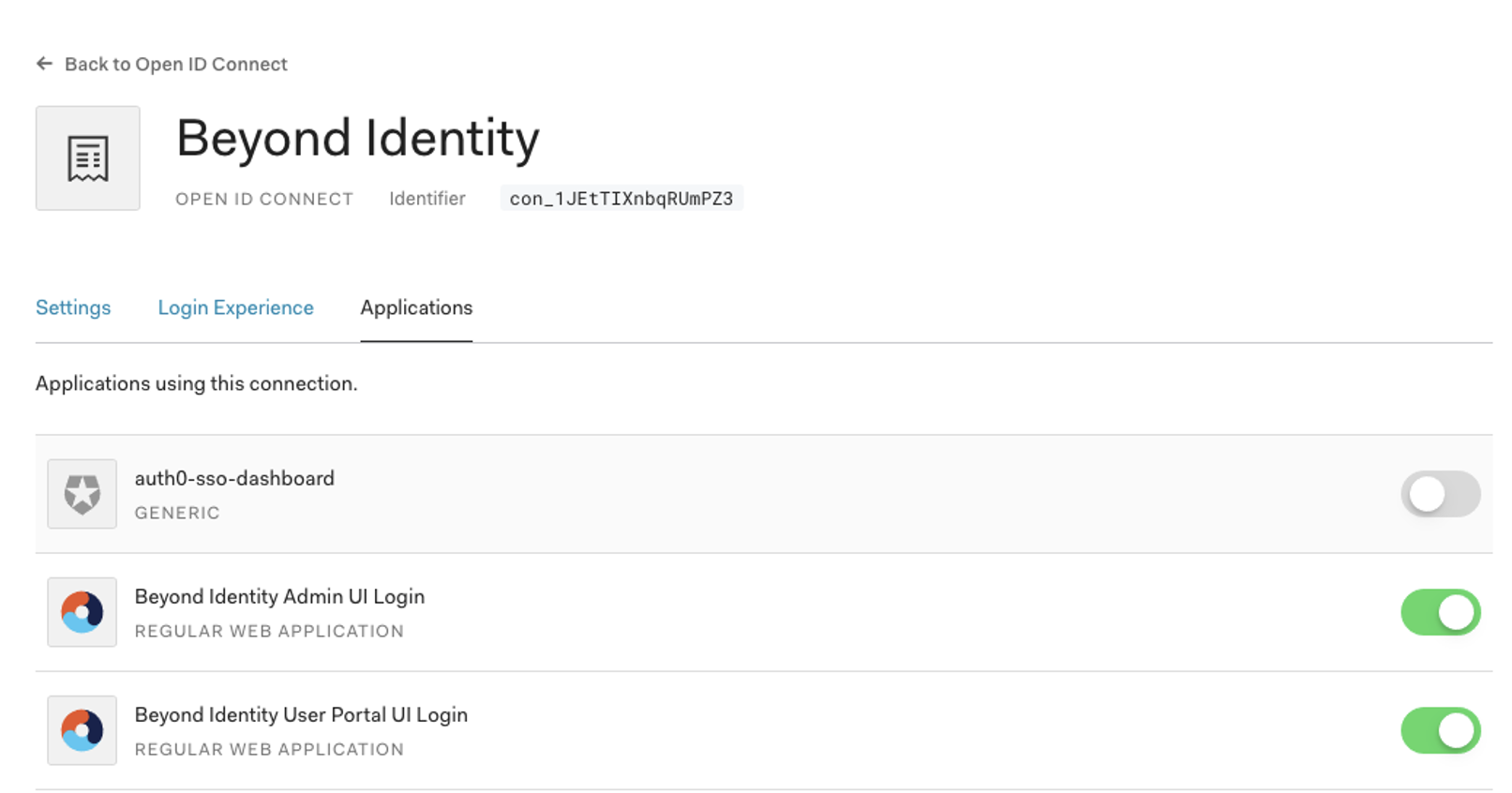
Task: Click the Identifier label
Action: [427, 199]
